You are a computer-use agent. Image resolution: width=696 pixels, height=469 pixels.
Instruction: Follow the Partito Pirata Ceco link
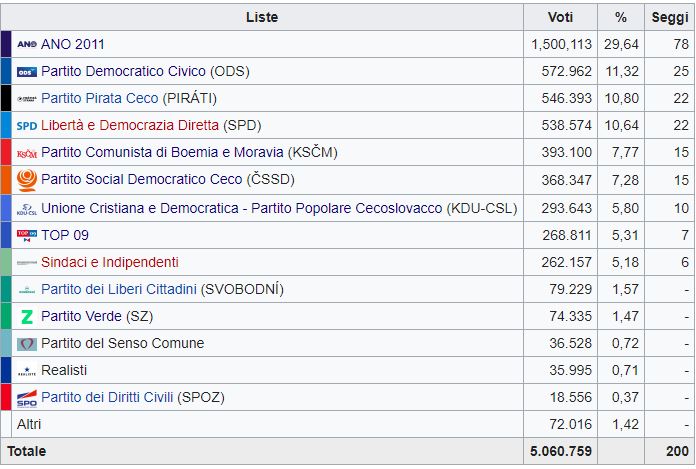(99, 99)
